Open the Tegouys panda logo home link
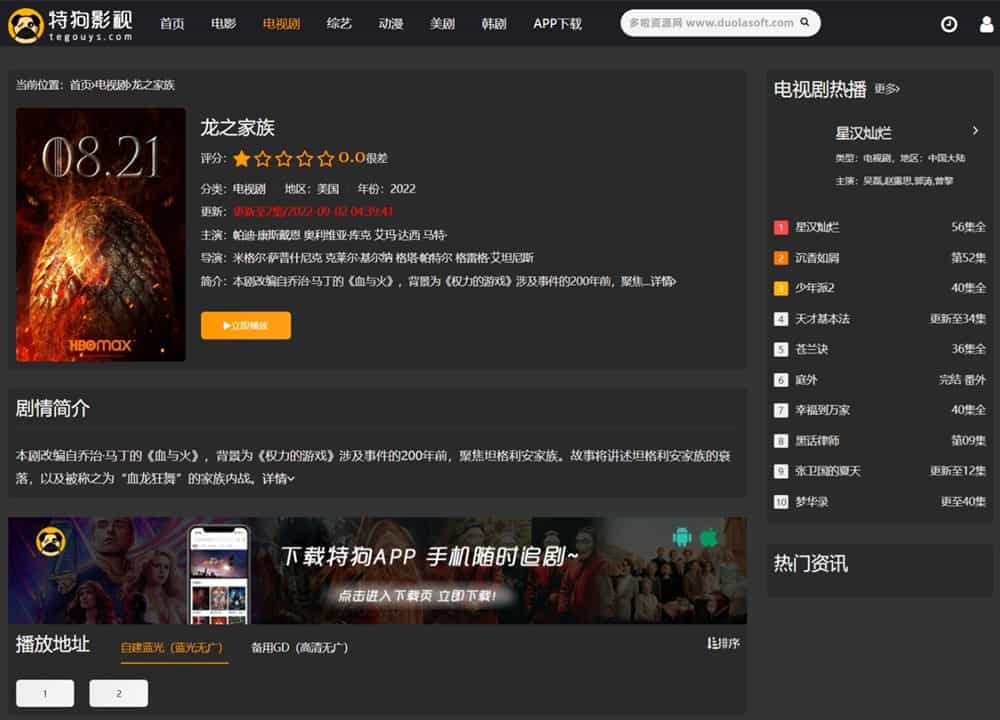The height and width of the screenshot is (720, 1000). 70,24
